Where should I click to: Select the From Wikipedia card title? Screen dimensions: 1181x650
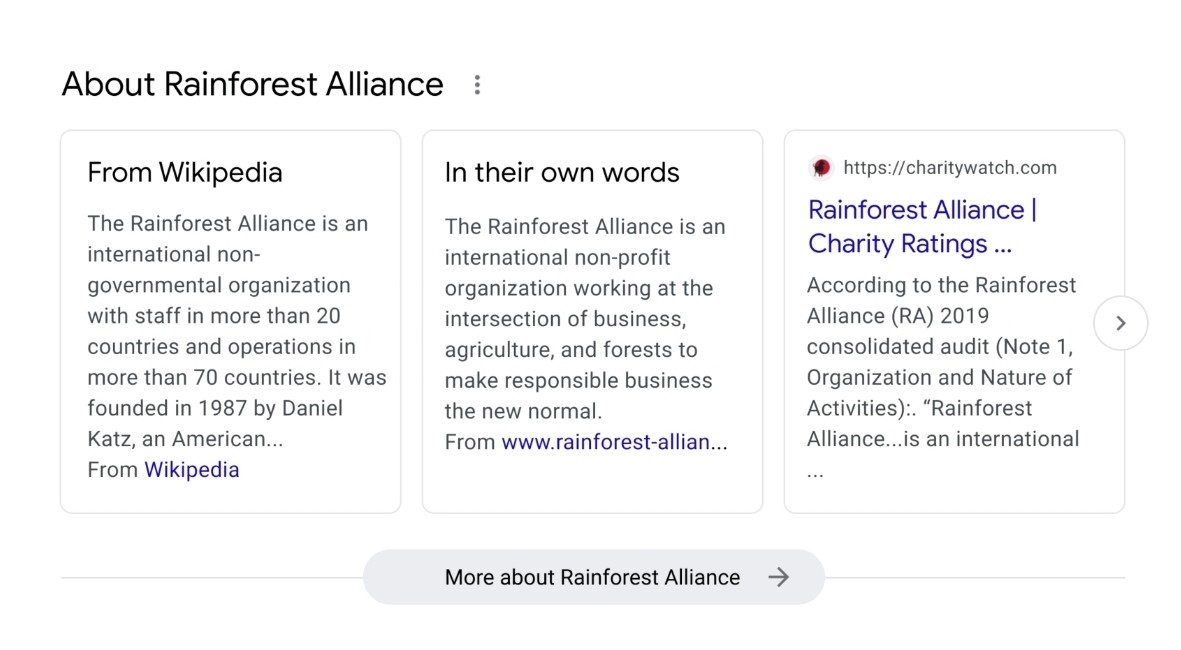tap(185, 173)
